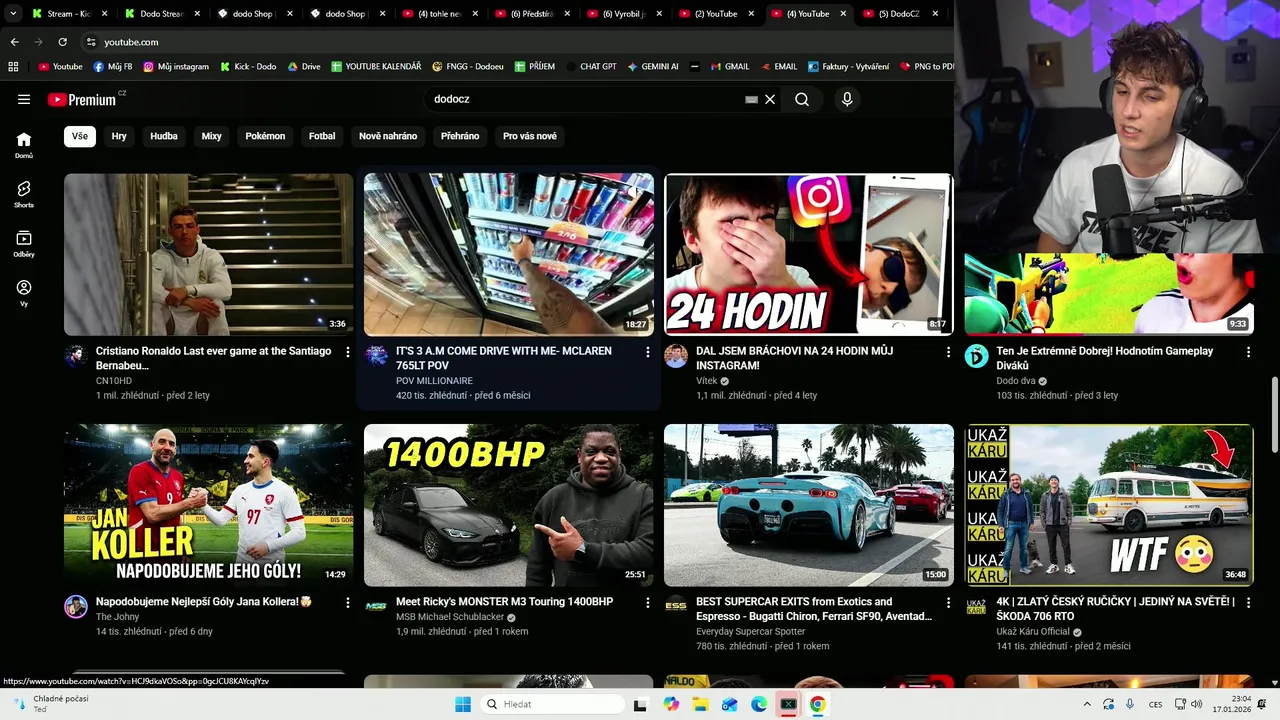Select the Hudba filter chip
This screenshot has height=720, width=1280.
164,136
